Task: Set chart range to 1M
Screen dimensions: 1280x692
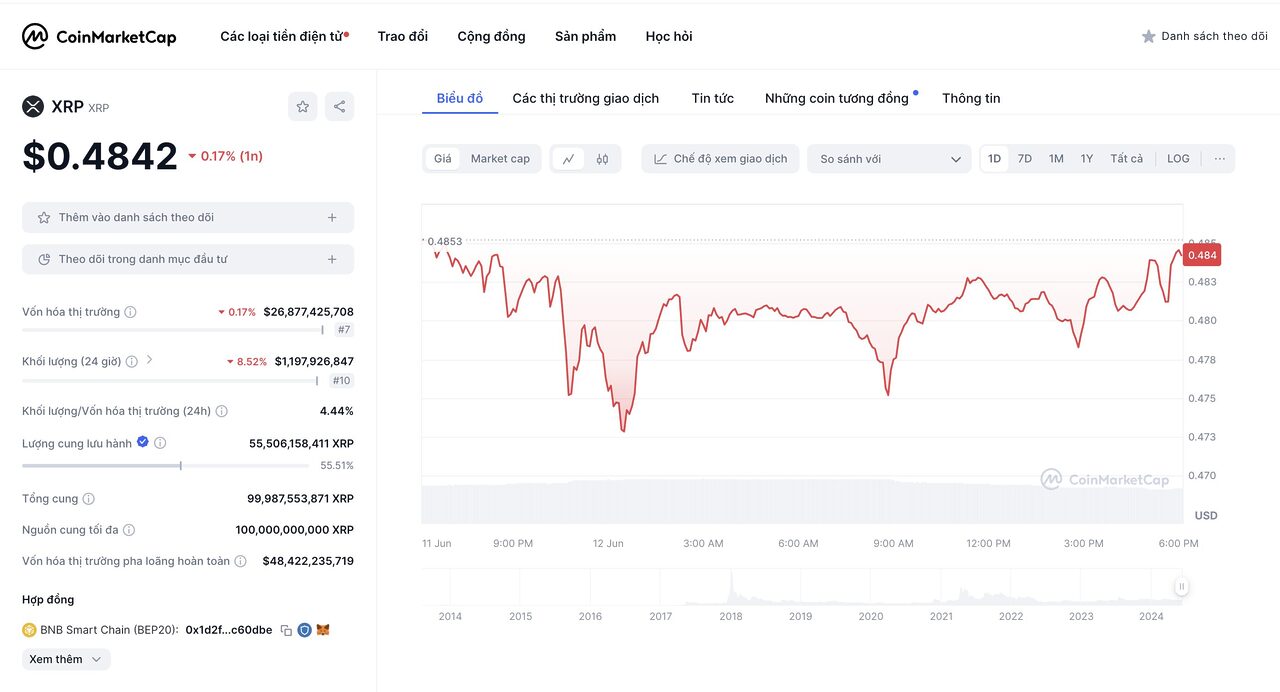Action: click(x=1056, y=159)
